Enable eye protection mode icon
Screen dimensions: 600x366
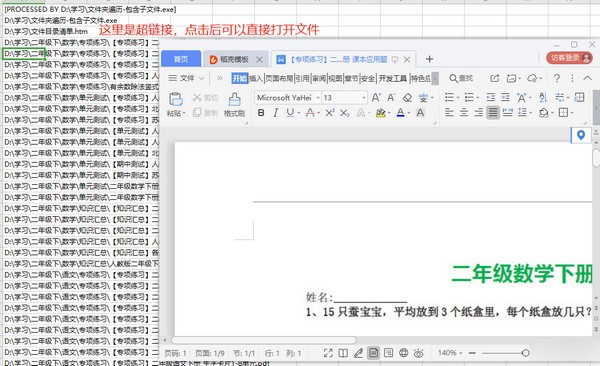coord(419,353)
